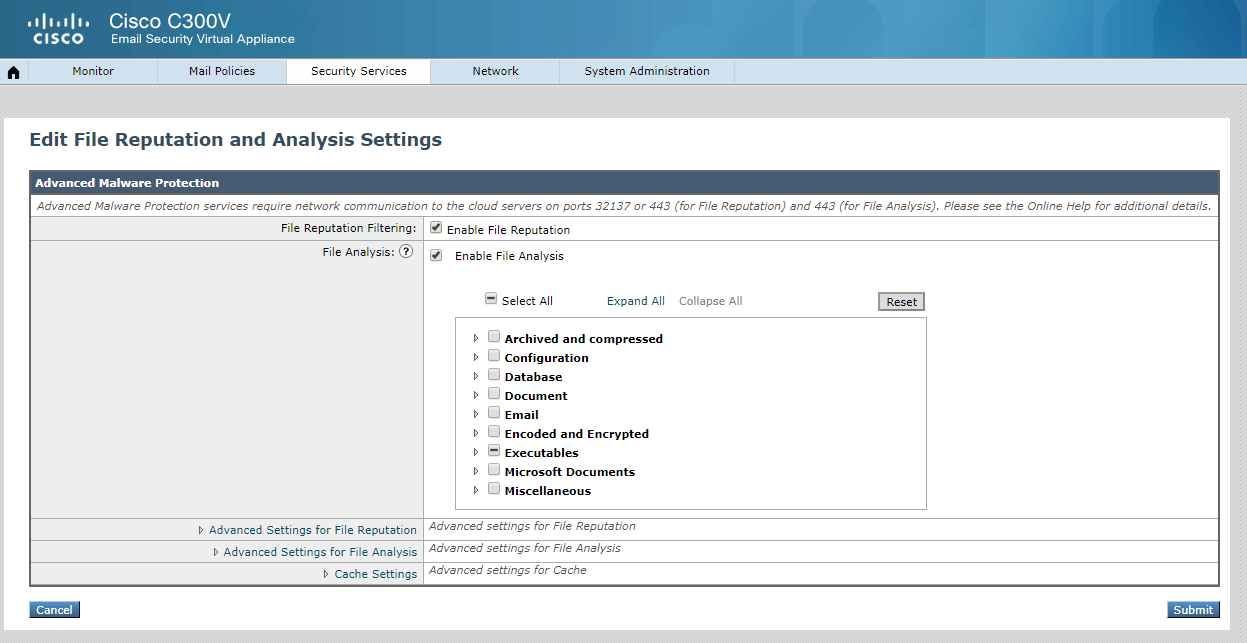Expand the Executables tree node

click(476, 453)
